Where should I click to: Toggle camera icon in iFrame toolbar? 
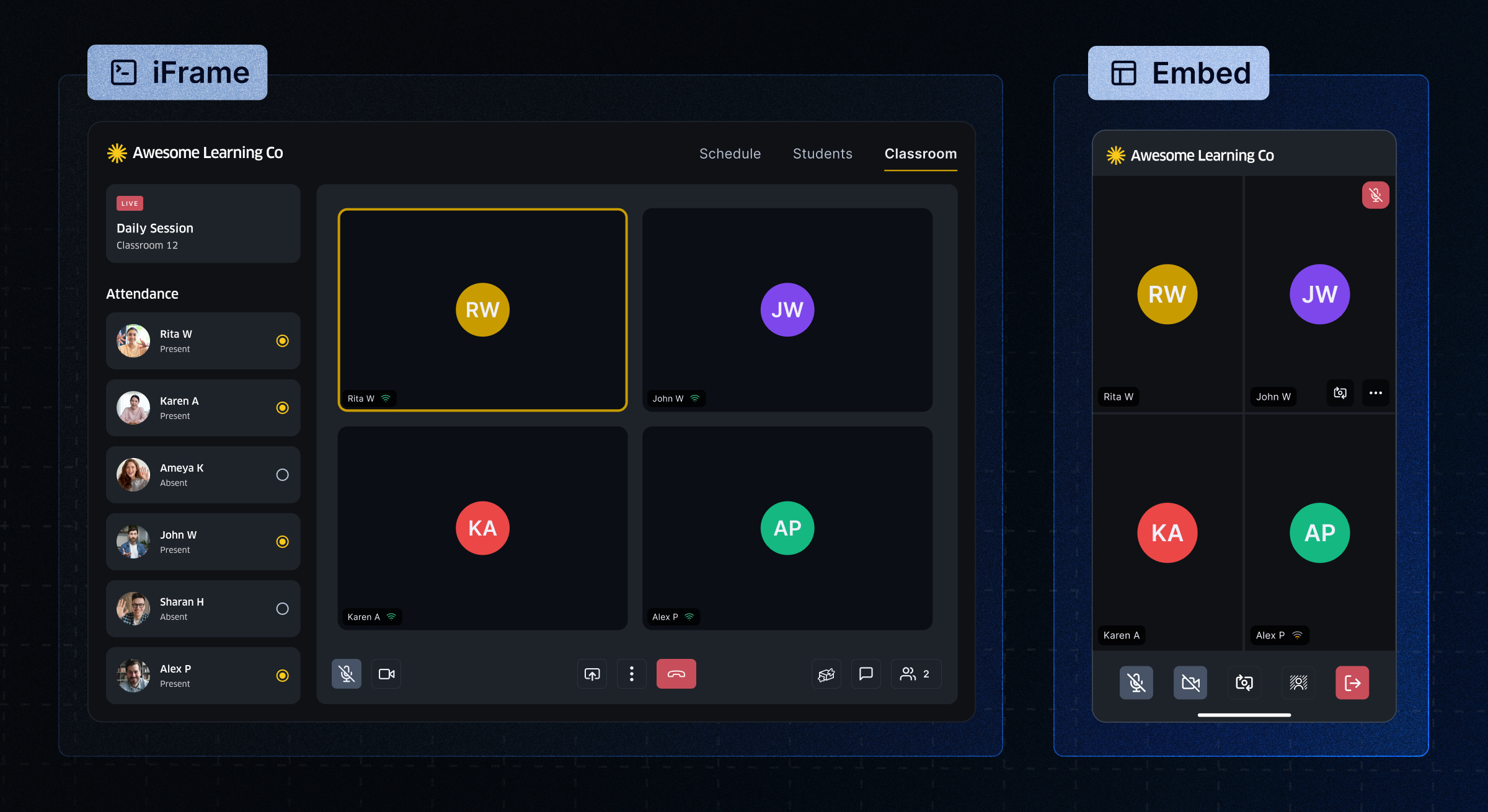(386, 674)
